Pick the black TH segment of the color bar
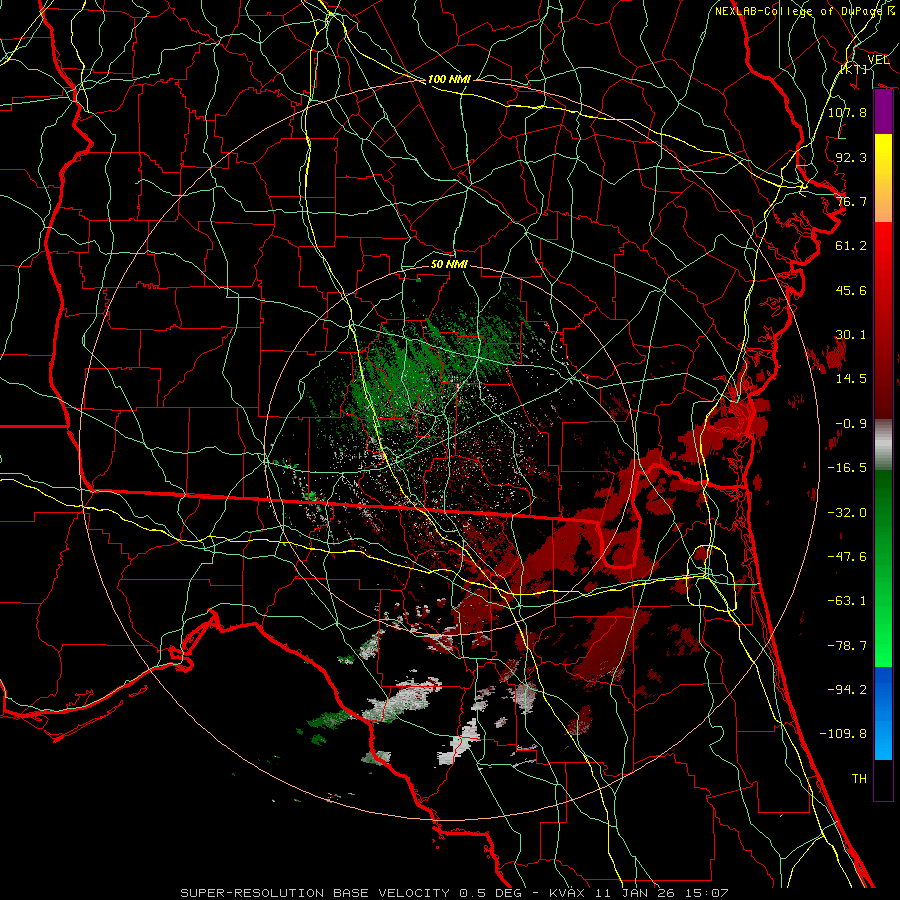This screenshot has width=900, height=900. [x=883, y=780]
